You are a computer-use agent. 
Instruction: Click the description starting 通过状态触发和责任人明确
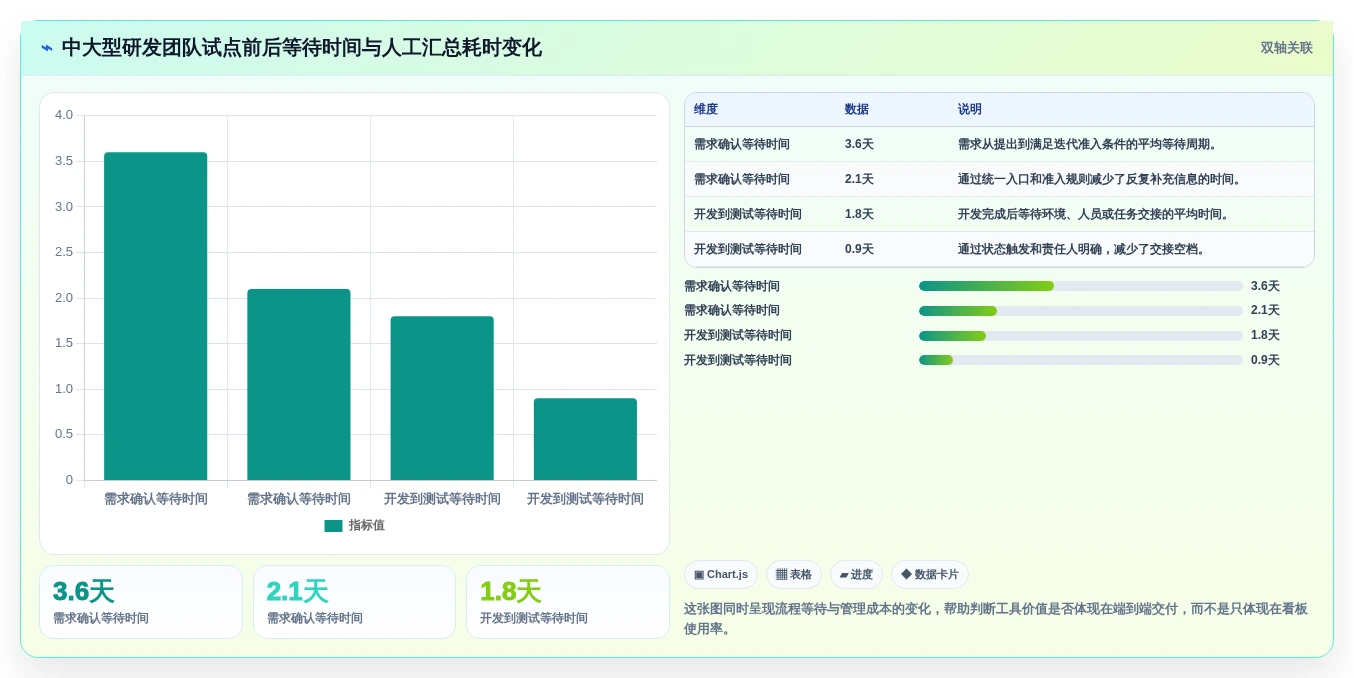coord(1084,249)
